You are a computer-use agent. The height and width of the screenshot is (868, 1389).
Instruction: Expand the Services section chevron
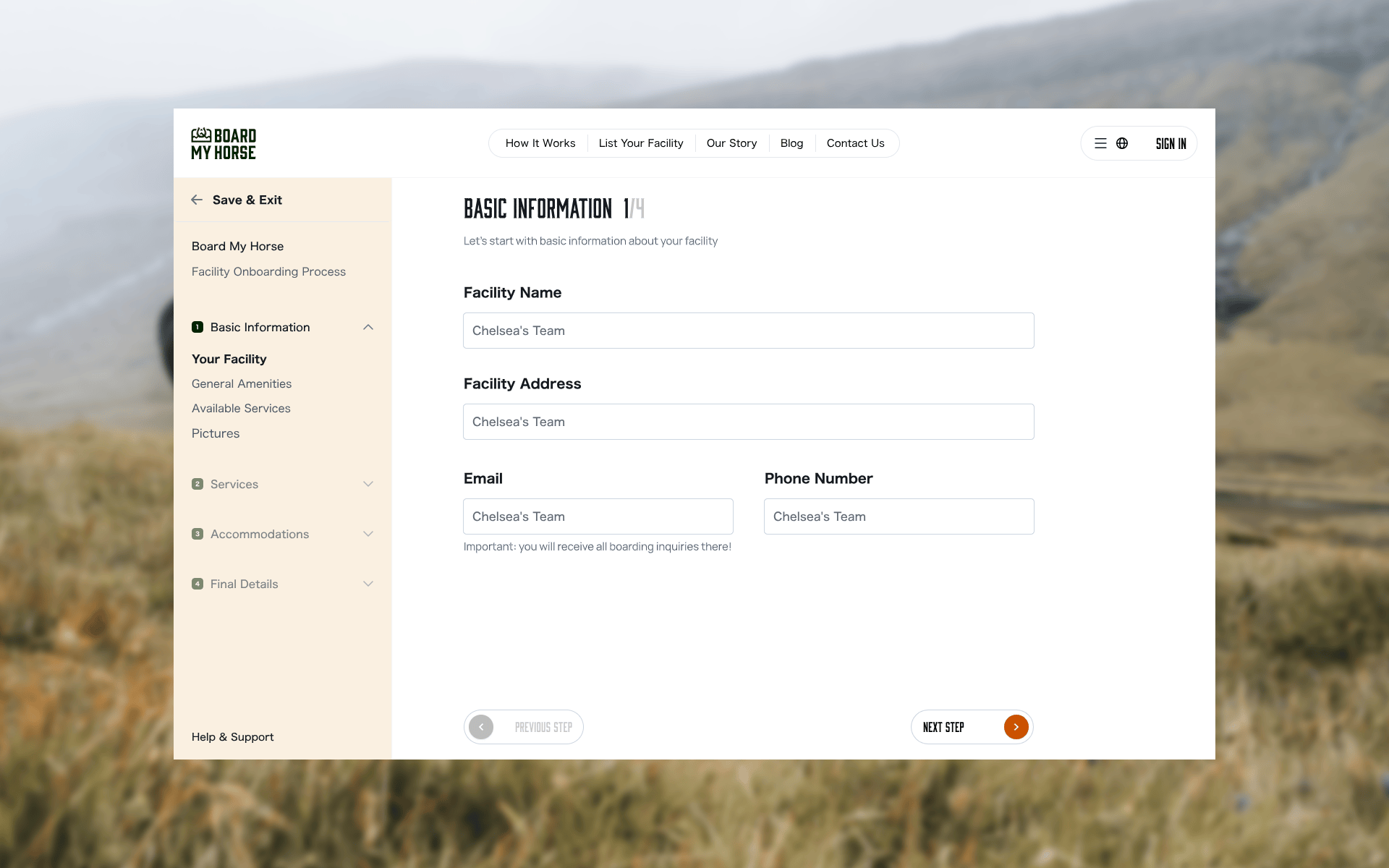(368, 484)
